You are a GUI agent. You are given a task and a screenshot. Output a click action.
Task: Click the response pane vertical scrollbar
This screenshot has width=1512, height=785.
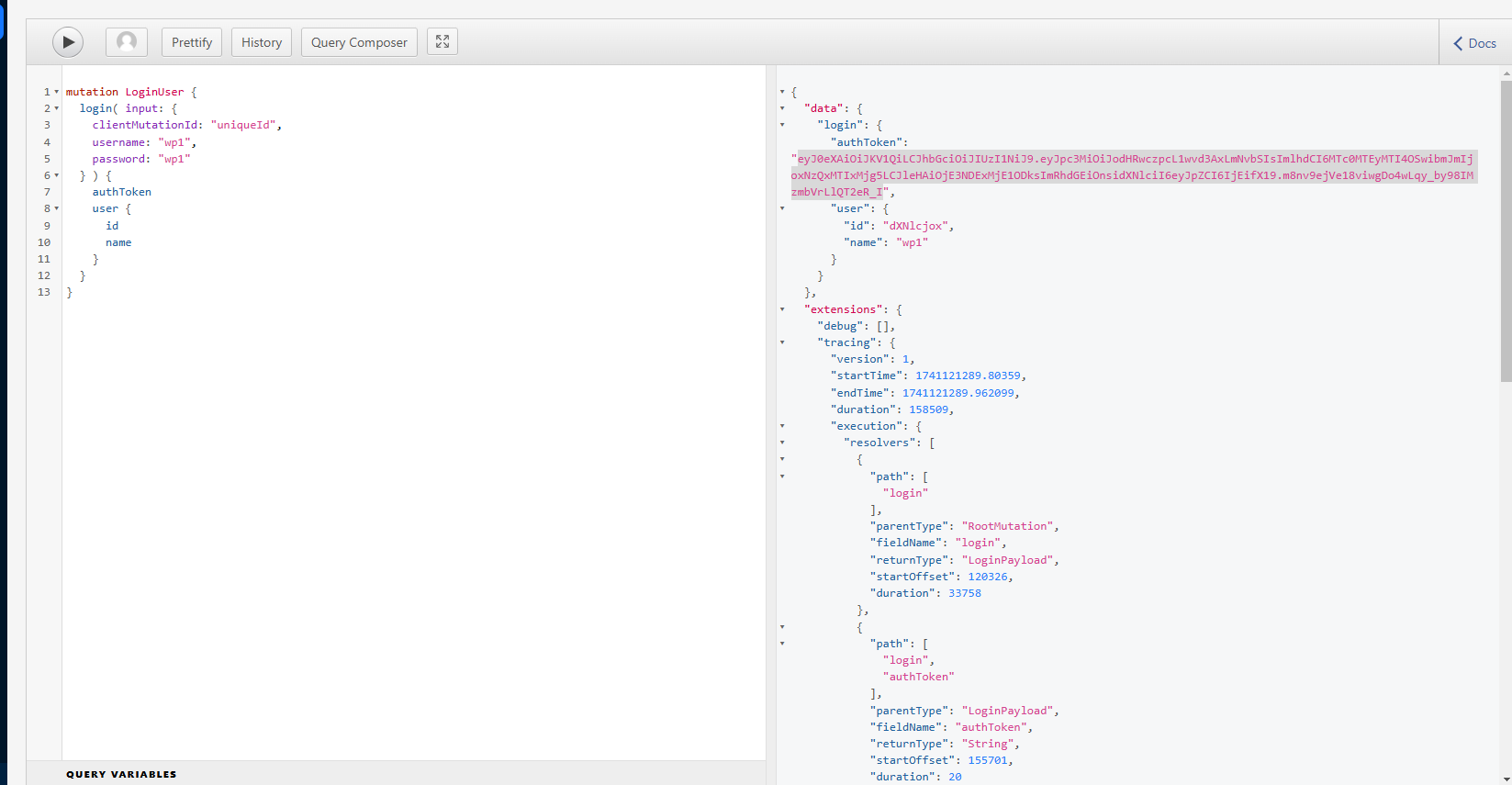1506,230
